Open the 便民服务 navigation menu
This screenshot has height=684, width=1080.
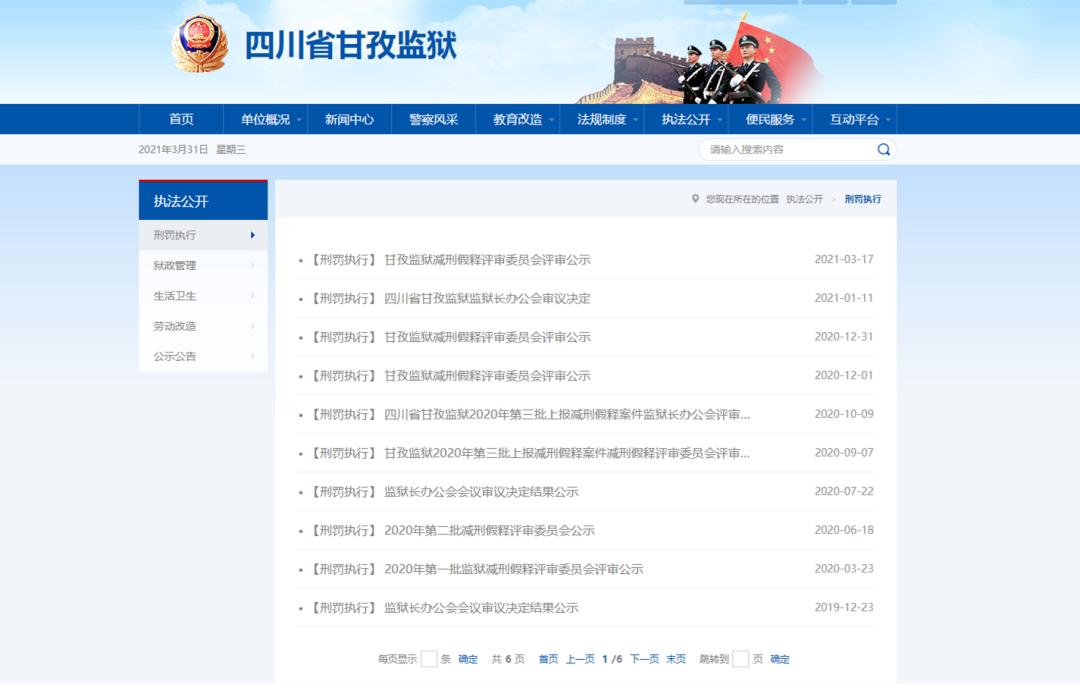pos(770,119)
